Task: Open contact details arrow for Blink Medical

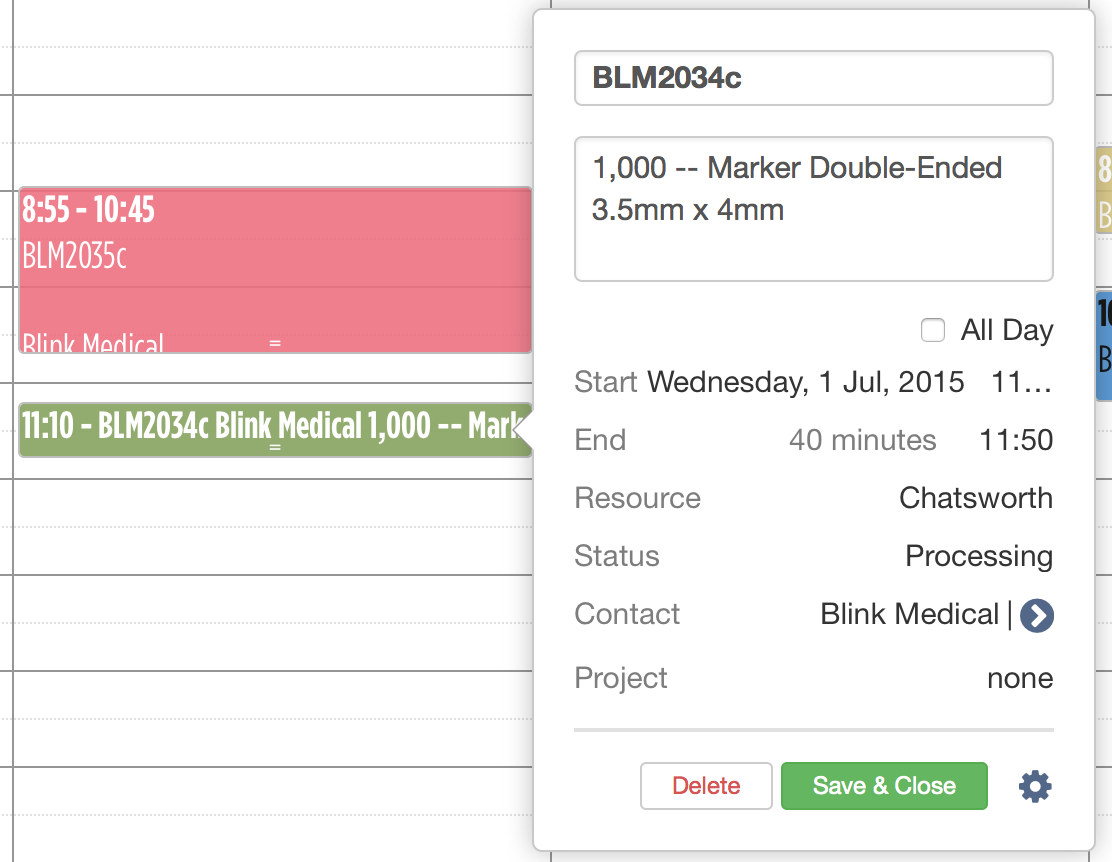Action: point(1038,615)
